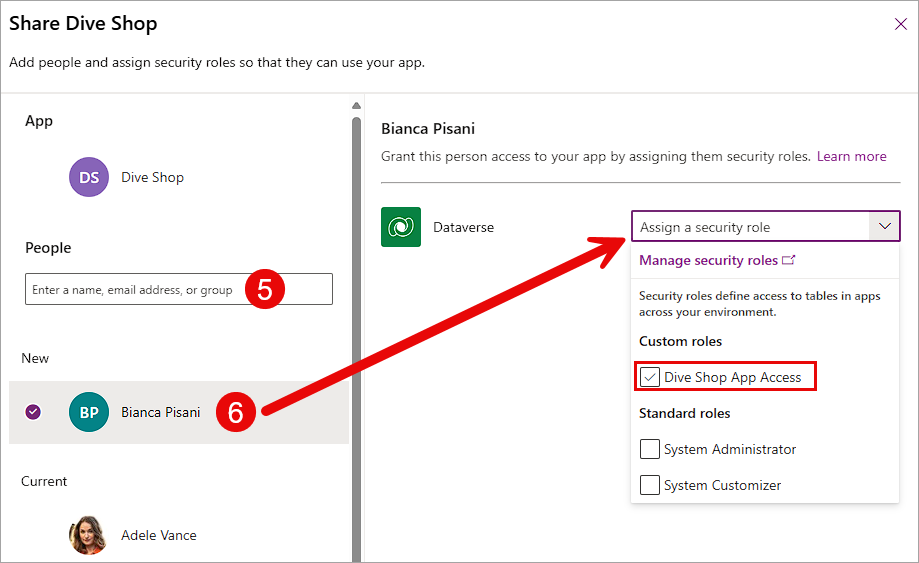
Task: Close the Share Dive Shop dialog
Action: [x=900, y=24]
